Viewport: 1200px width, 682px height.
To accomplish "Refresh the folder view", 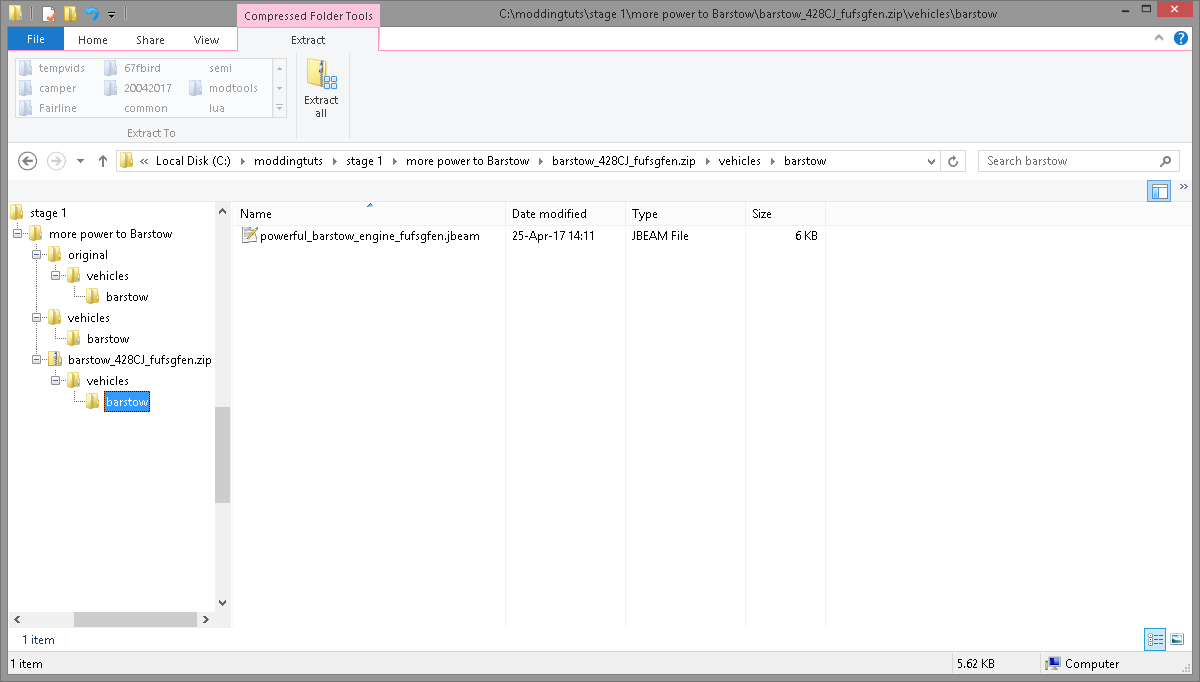I will tap(954, 161).
